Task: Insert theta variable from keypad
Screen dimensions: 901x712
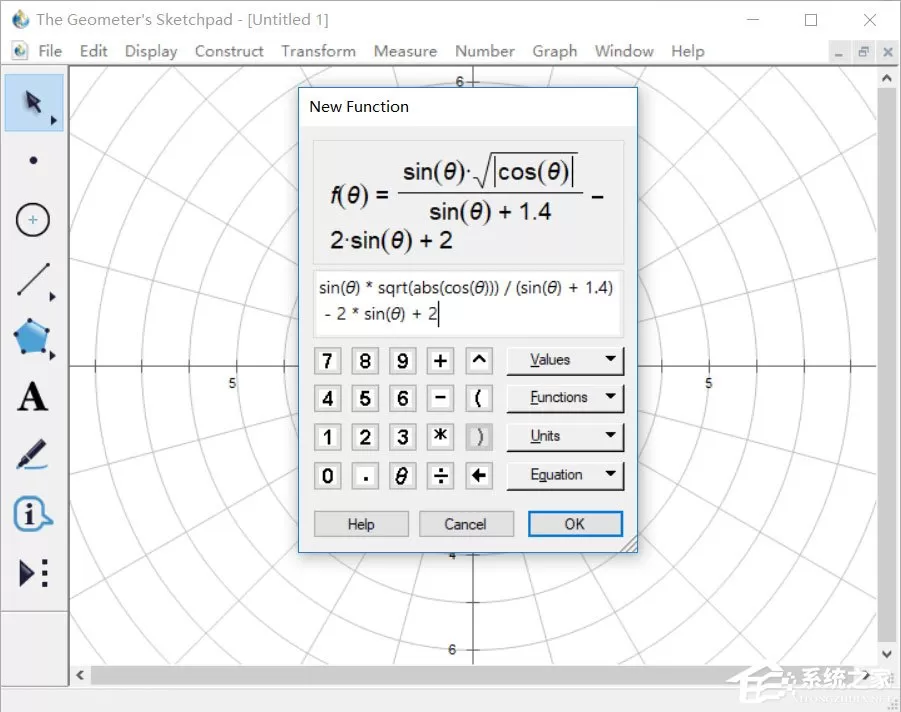Action: [x=402, y=476]
